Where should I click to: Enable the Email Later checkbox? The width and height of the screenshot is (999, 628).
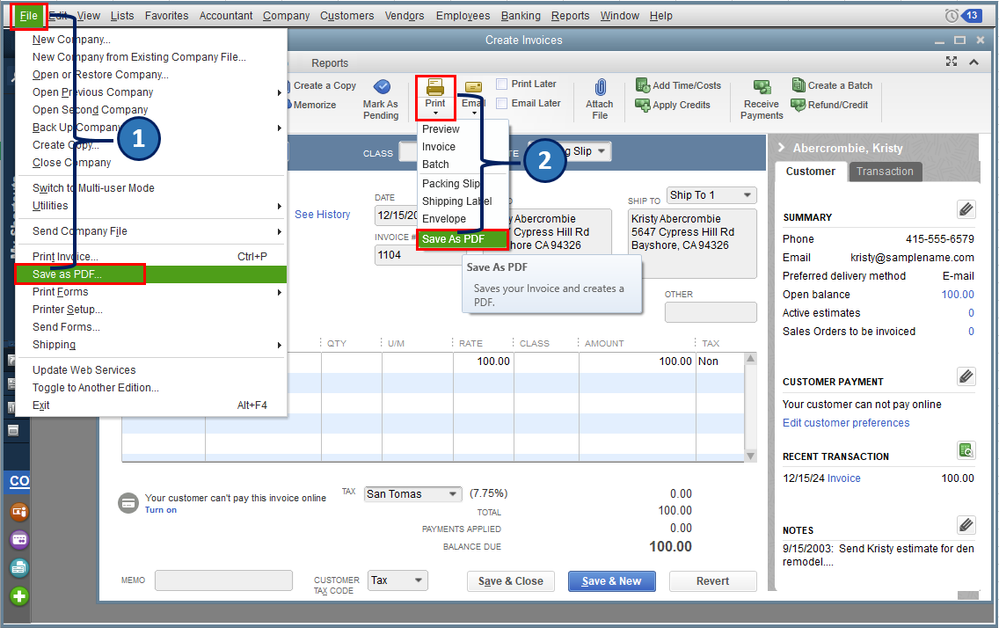click(x=502, y=103)
